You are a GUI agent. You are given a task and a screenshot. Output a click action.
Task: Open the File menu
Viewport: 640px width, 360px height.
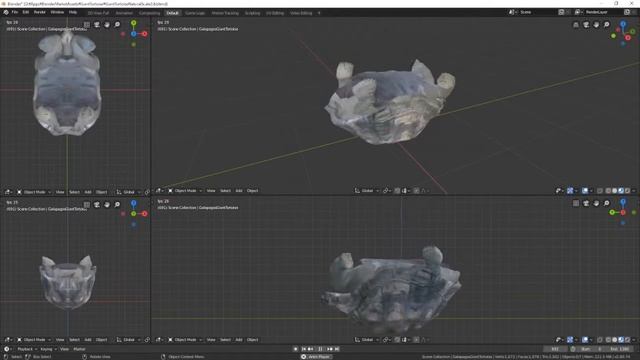(15, 12)
